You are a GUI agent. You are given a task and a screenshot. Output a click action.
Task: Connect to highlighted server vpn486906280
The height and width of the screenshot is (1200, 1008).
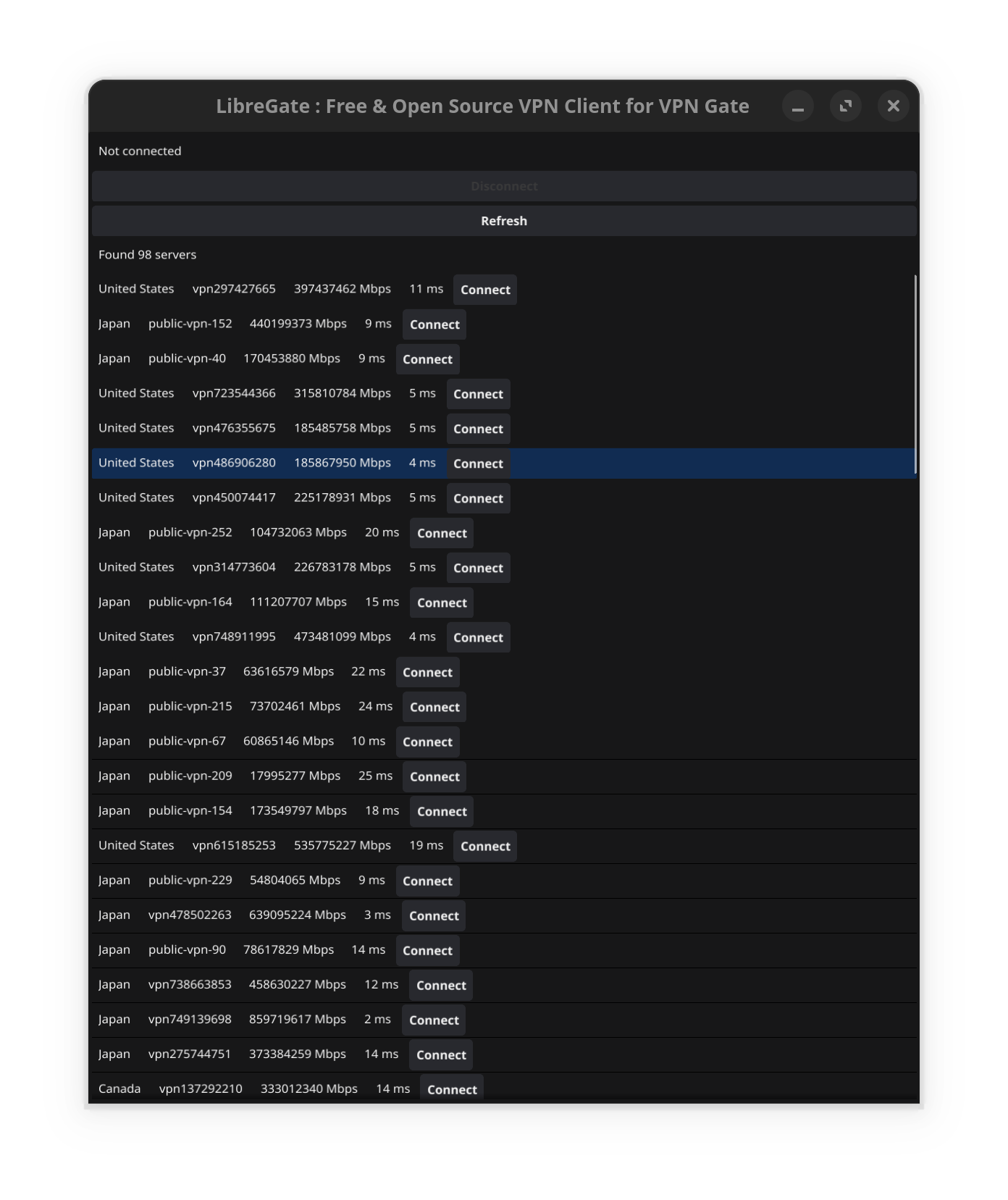coord(478,463)
